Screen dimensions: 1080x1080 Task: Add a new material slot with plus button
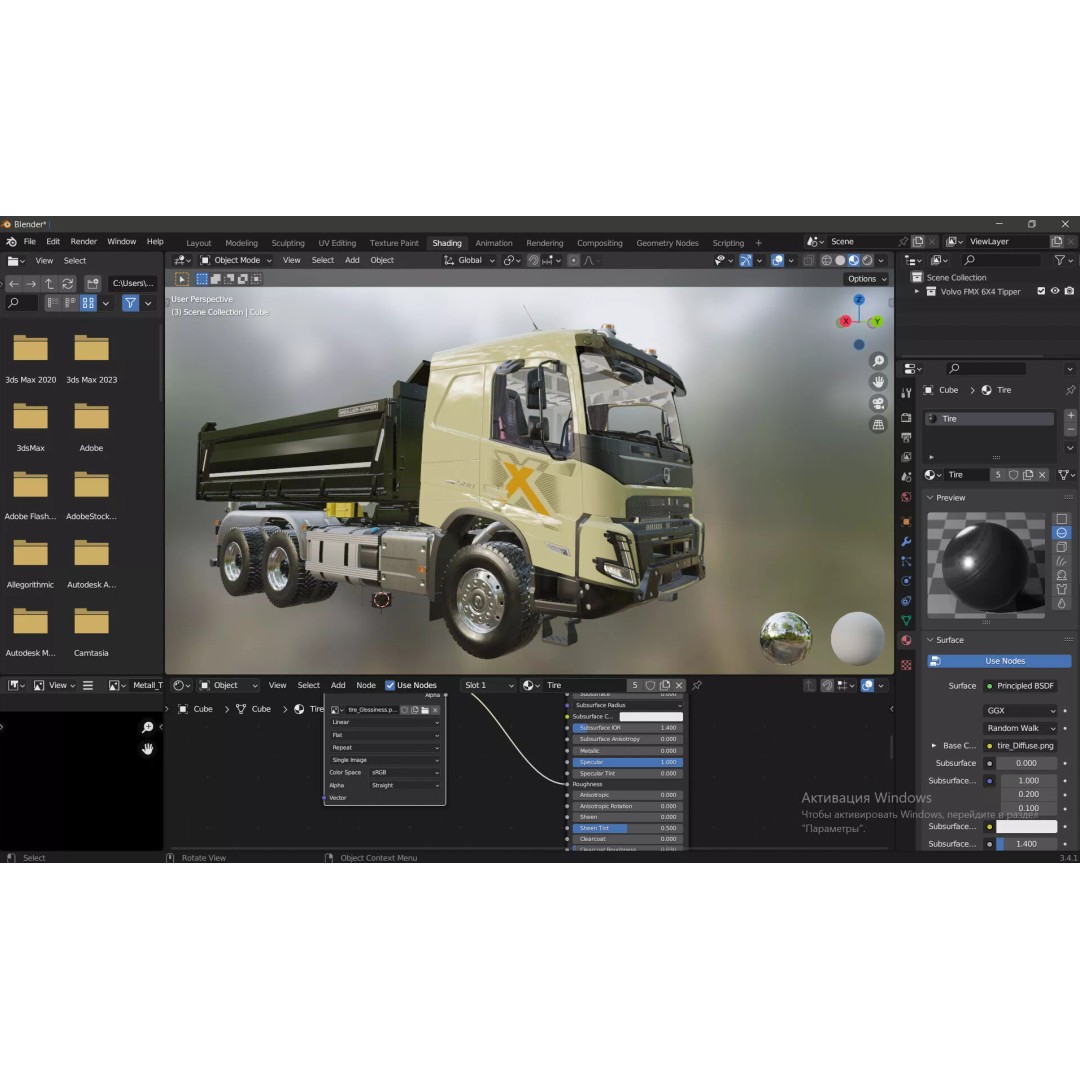(x=1070, y=415)
